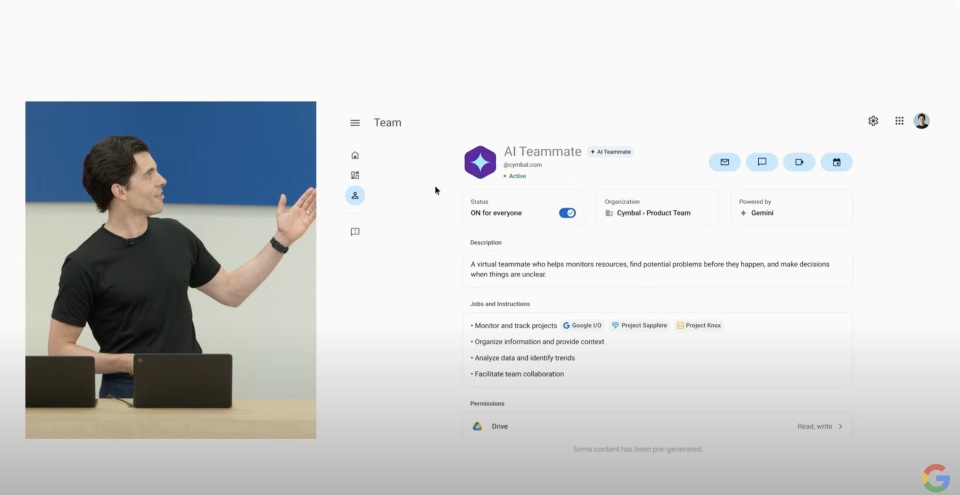
Task: Open the Cymbal Product Team organization card
Action: coord(658,208)
